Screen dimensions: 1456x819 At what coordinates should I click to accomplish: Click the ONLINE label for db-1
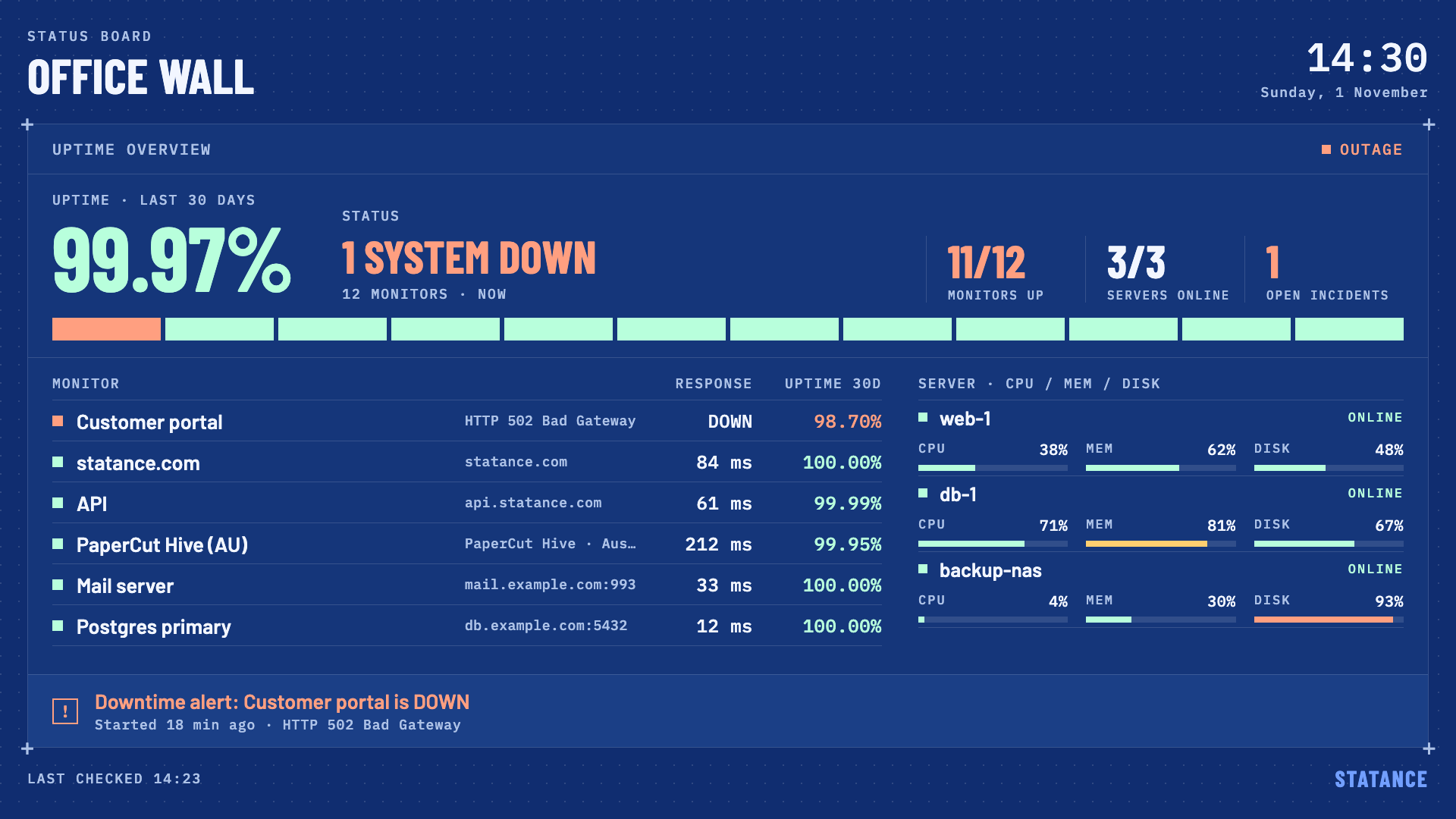(x=1375, y=493)
